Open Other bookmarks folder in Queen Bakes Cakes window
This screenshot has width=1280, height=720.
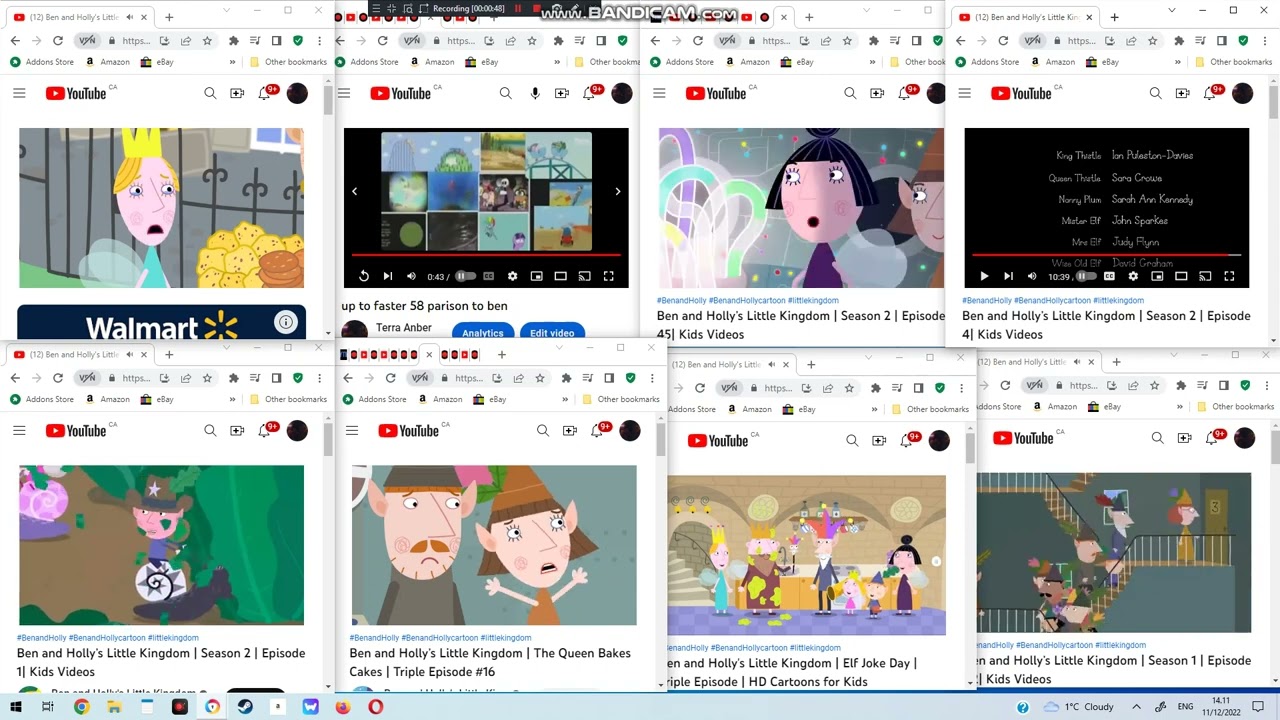click(620, 399)
